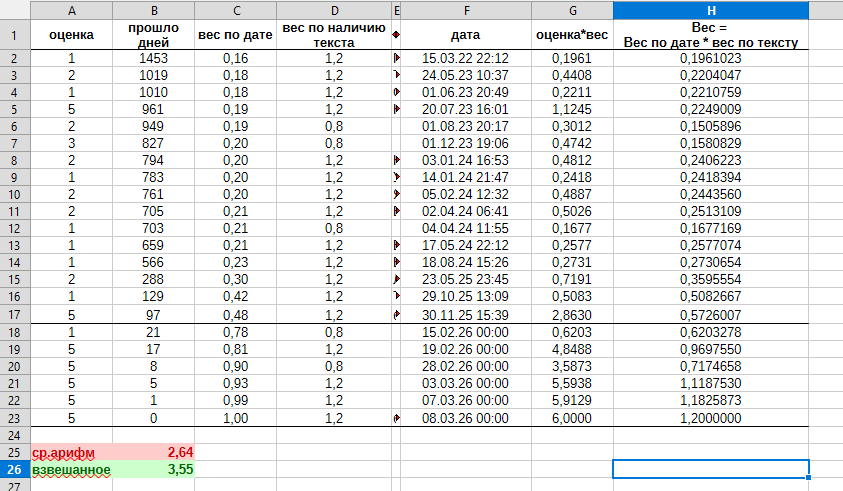
Task: Click the 'оценка*вес' header cell
Action: click(572, 35)
